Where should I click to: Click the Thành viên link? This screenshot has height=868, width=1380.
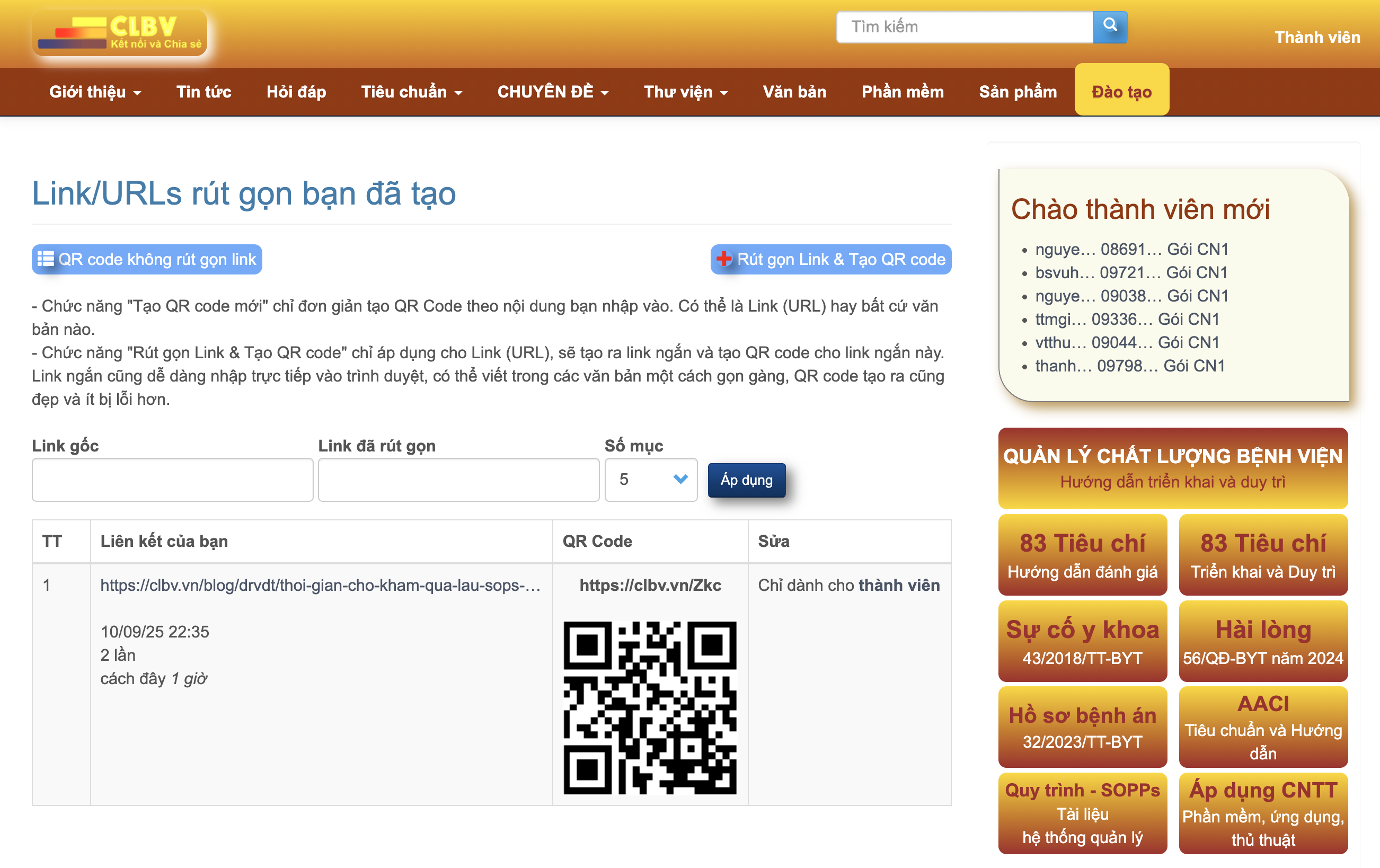click(x=1316, y=37)
